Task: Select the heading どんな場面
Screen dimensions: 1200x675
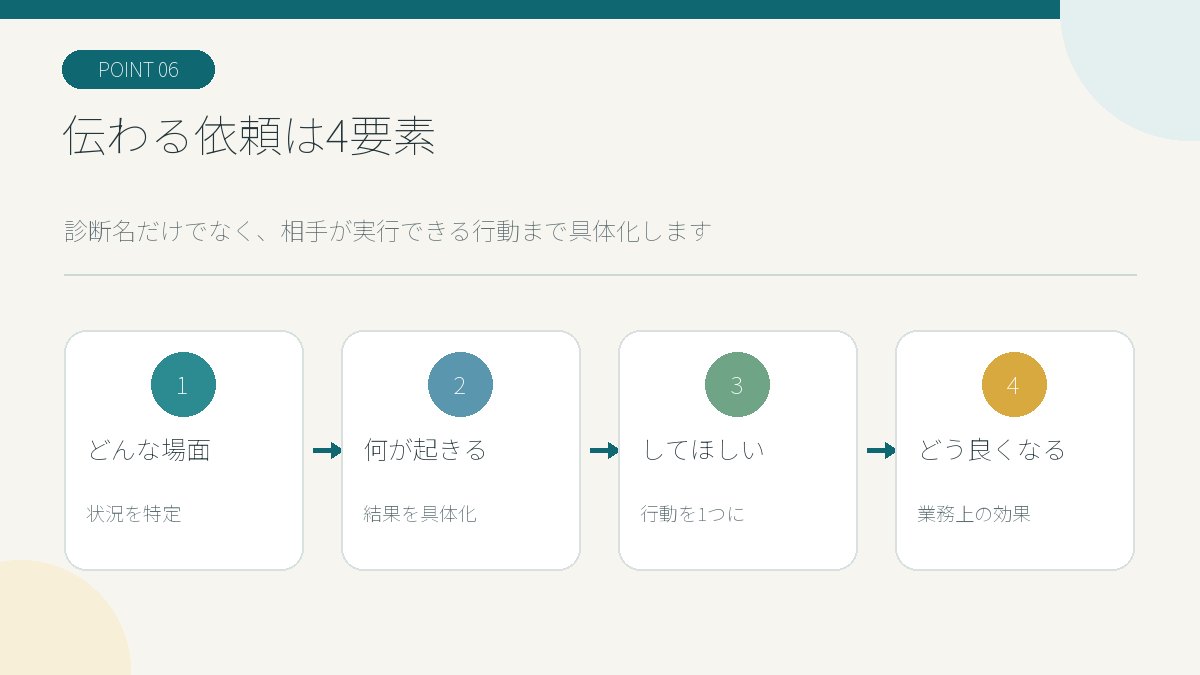Action: pyautogui.click(x=149, y=450)
